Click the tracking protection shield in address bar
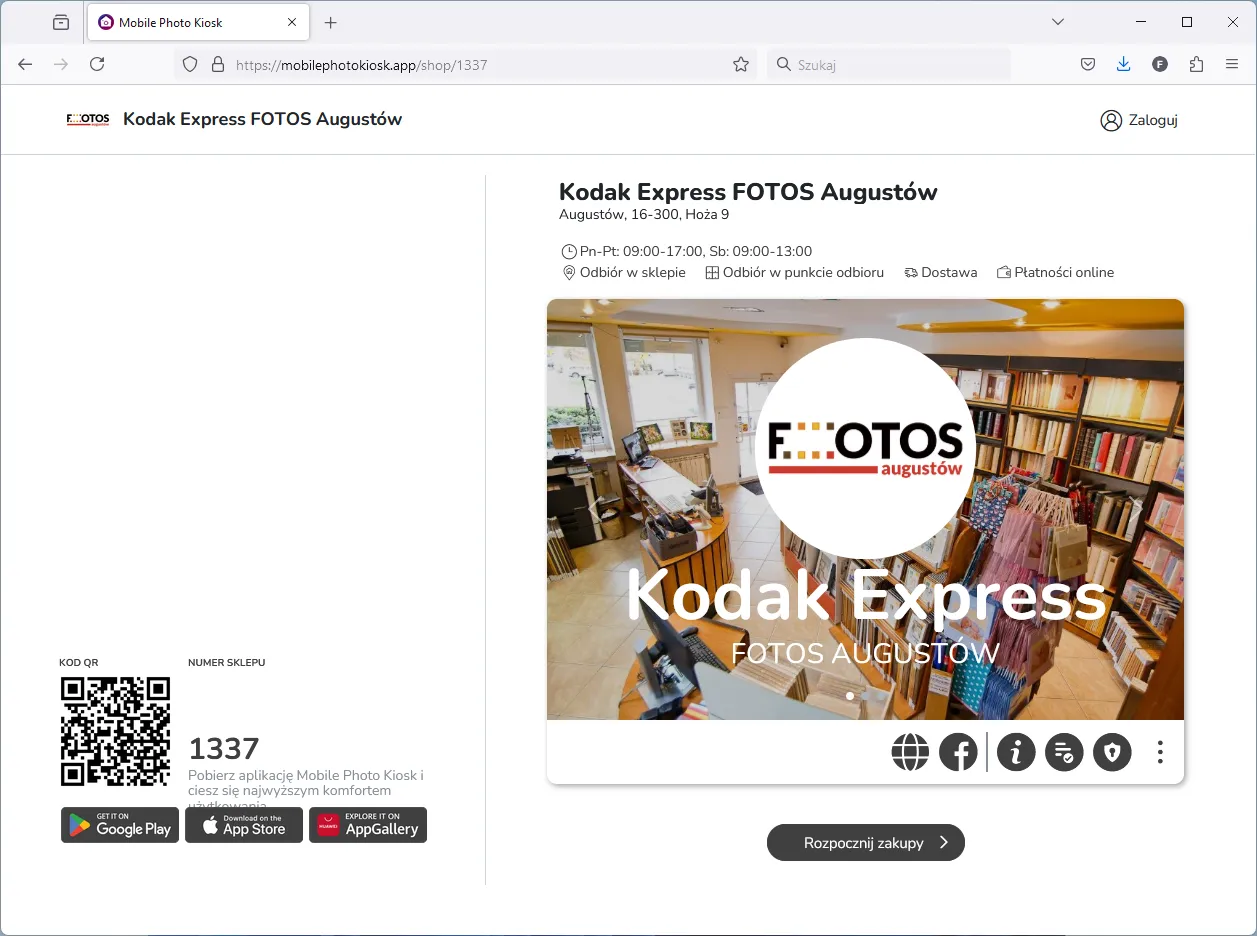 190,63
